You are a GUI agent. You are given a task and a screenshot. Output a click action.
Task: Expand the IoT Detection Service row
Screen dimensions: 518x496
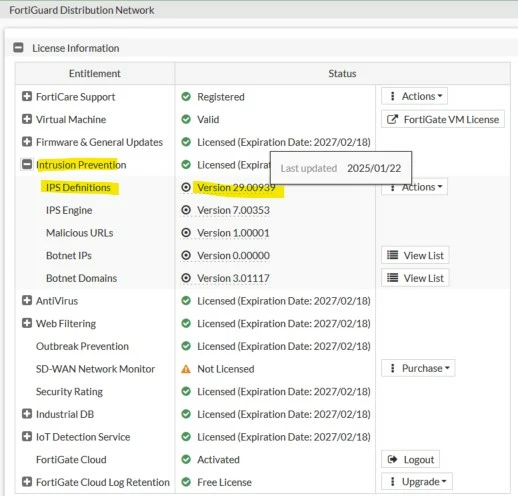pyautogui.click(x=27, y=436)
